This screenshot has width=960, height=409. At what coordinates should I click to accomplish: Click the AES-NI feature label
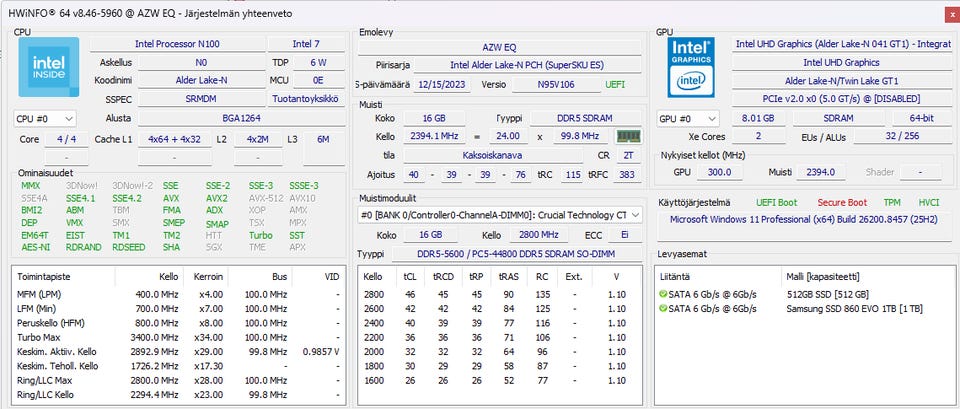click(36, 247)
